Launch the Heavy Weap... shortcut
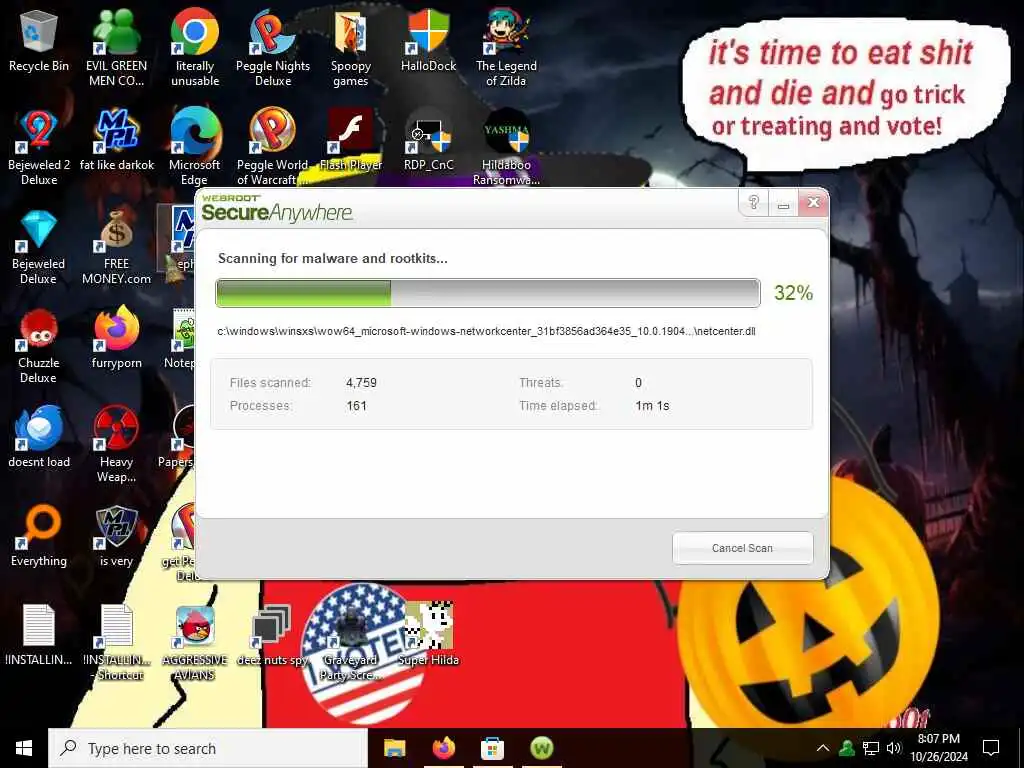 point(116,445)
